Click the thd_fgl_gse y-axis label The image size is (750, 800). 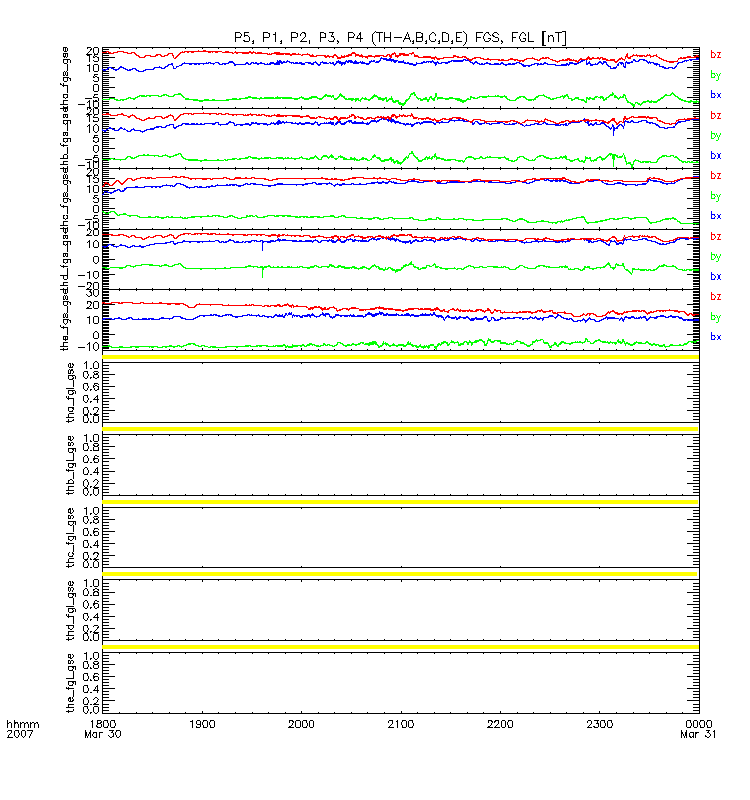[x=70, y=610]
